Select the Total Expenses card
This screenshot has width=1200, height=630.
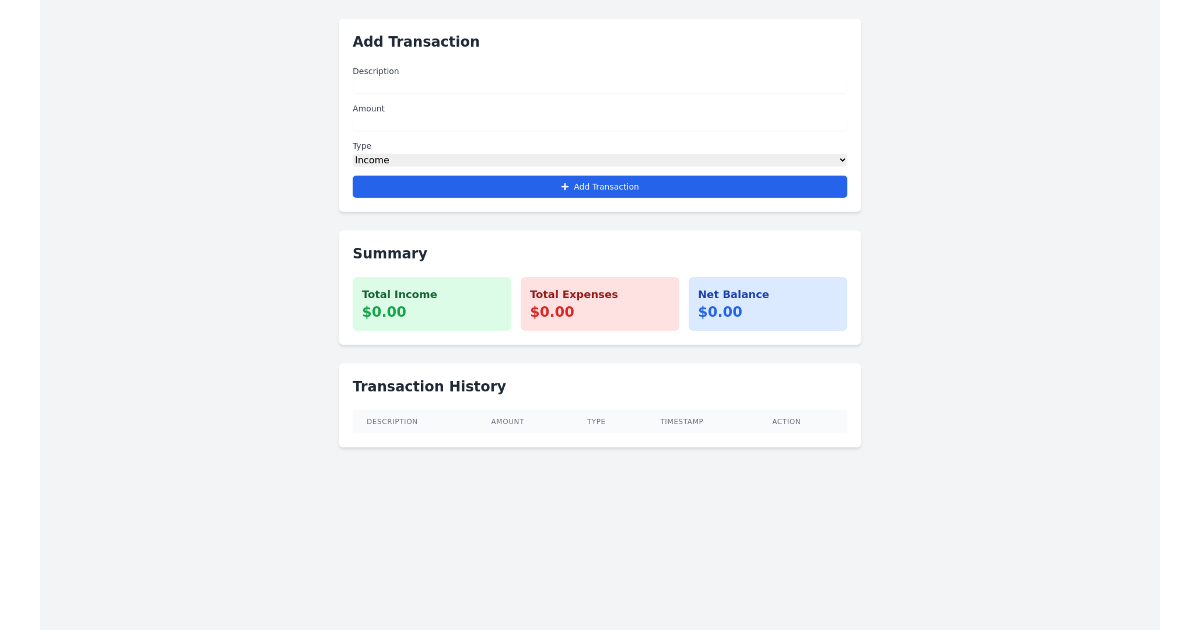pos(600,303)
